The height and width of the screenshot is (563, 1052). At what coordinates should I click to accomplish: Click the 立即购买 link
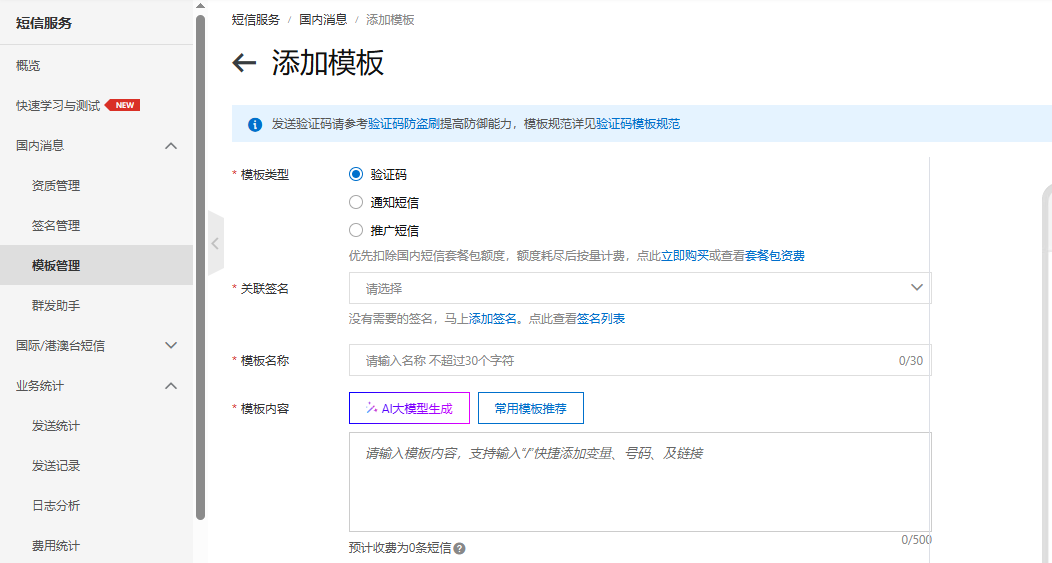point(684,256)
